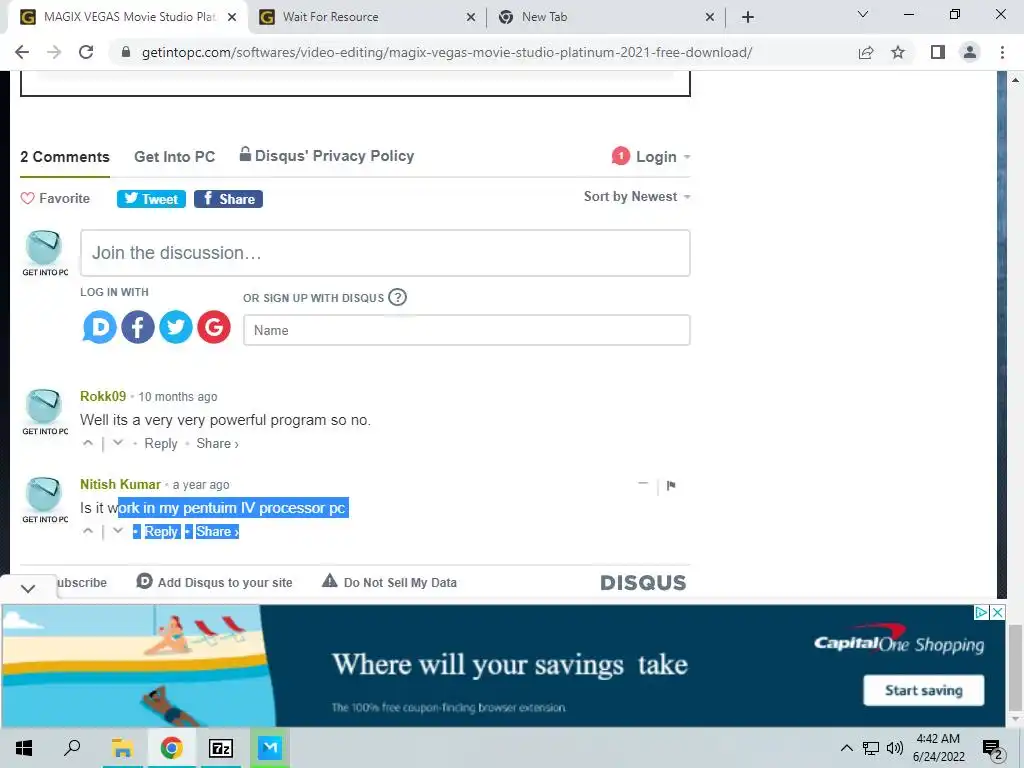This screenshot has height=768, width=1024.
Task: Log in with Facebook icon
Action: coord(138,327)
